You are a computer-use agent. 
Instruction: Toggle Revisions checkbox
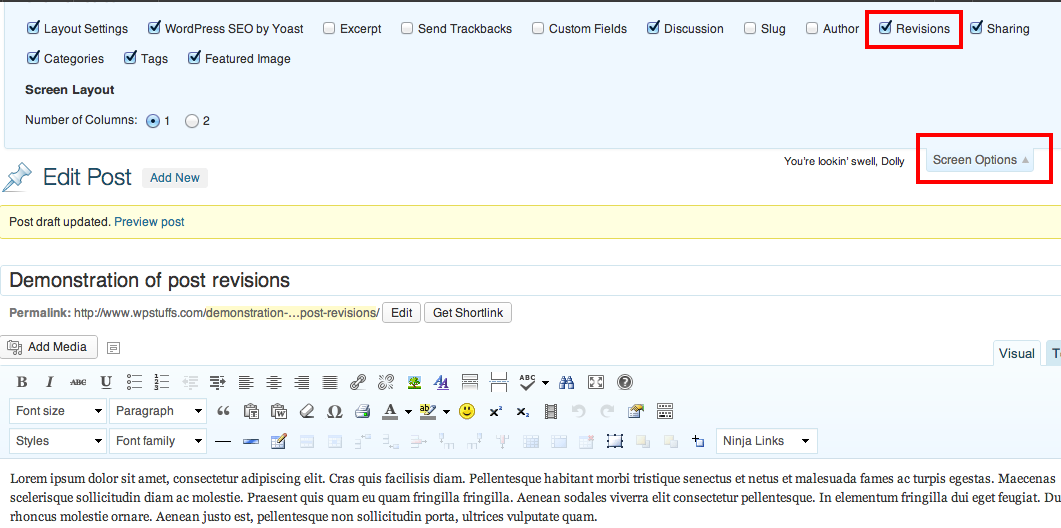click(885, 28)
